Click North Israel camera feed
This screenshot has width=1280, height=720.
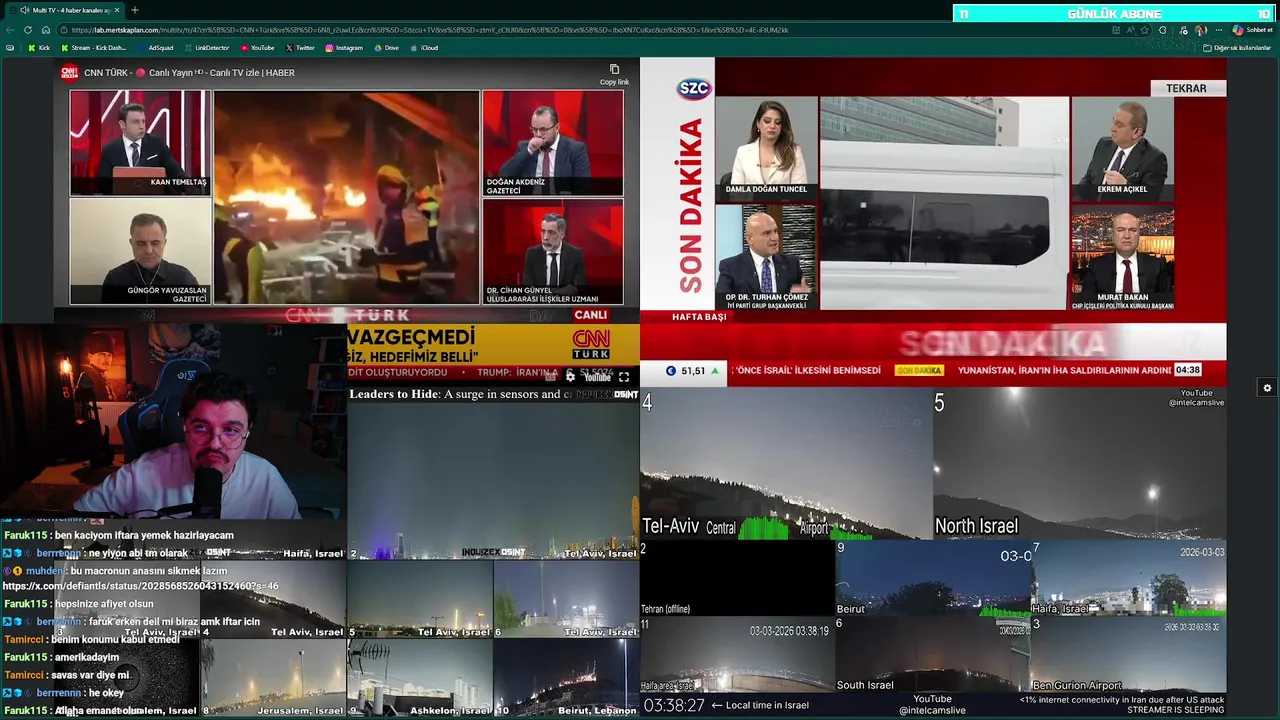(1080, 463)
